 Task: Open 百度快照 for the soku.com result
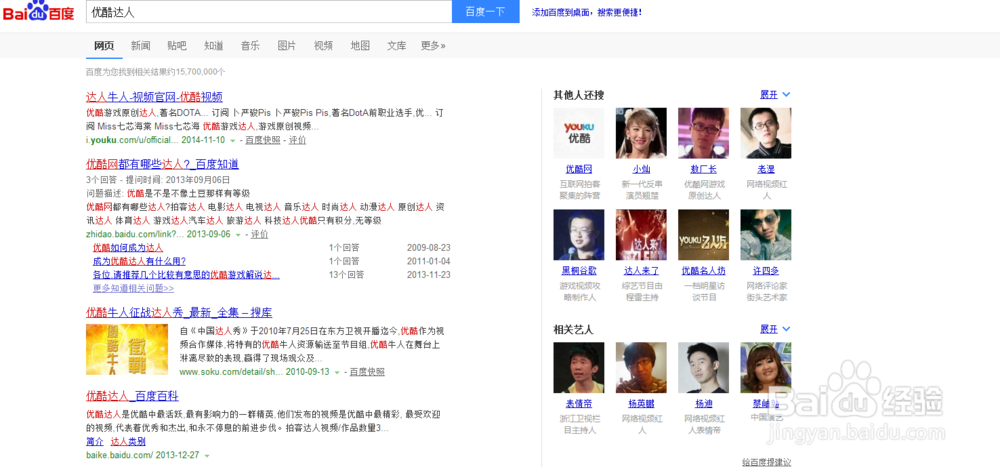point(367,372)
